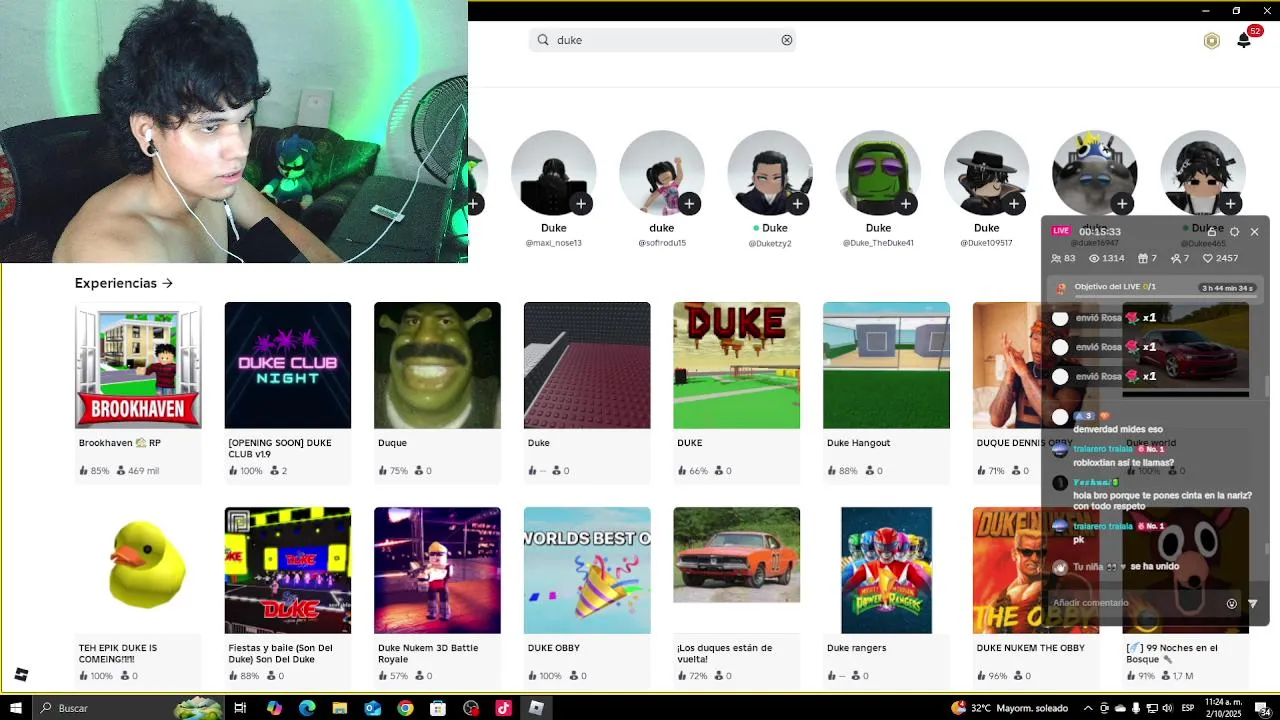Click the LIVE badge in overlay
The width and height of the screenshot is (1280, 720).
pos(1061,231)
